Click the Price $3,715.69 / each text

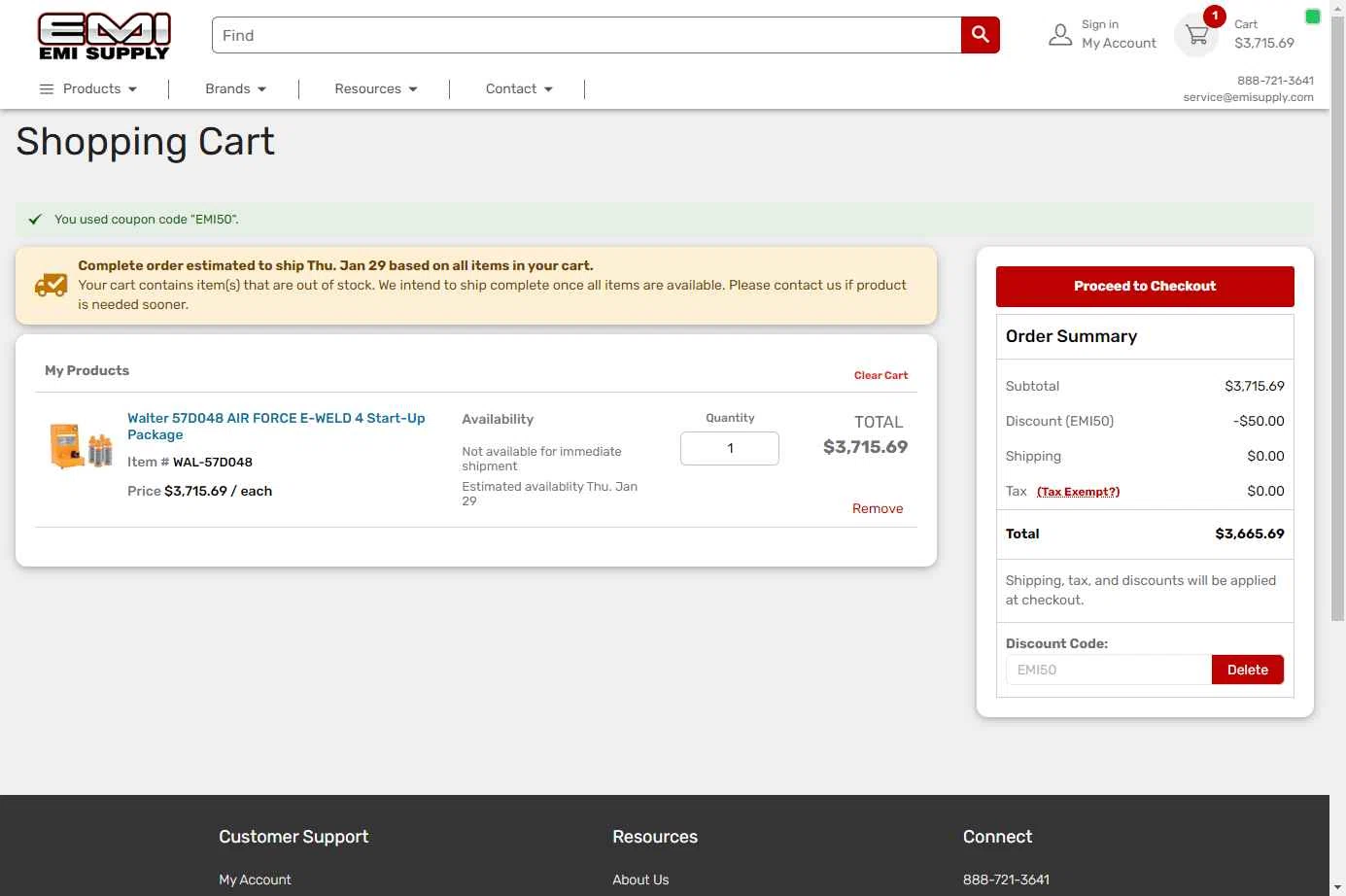199,491
